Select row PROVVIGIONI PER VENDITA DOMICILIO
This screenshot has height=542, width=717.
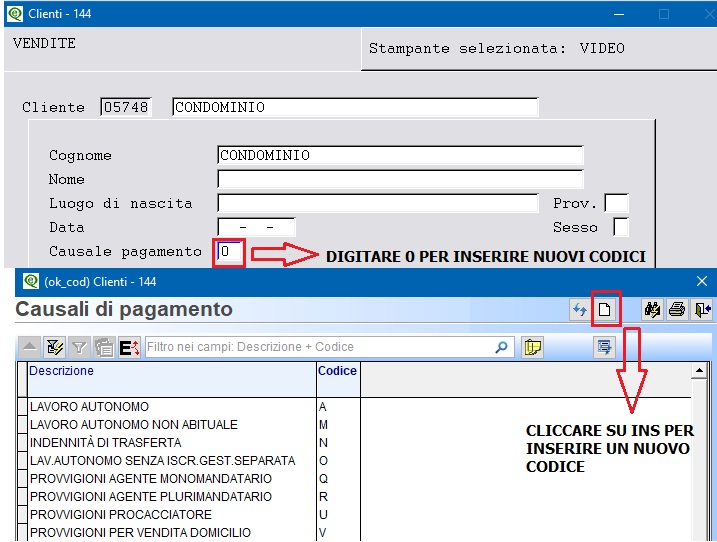pyautogui.click(x=172, y=532)
